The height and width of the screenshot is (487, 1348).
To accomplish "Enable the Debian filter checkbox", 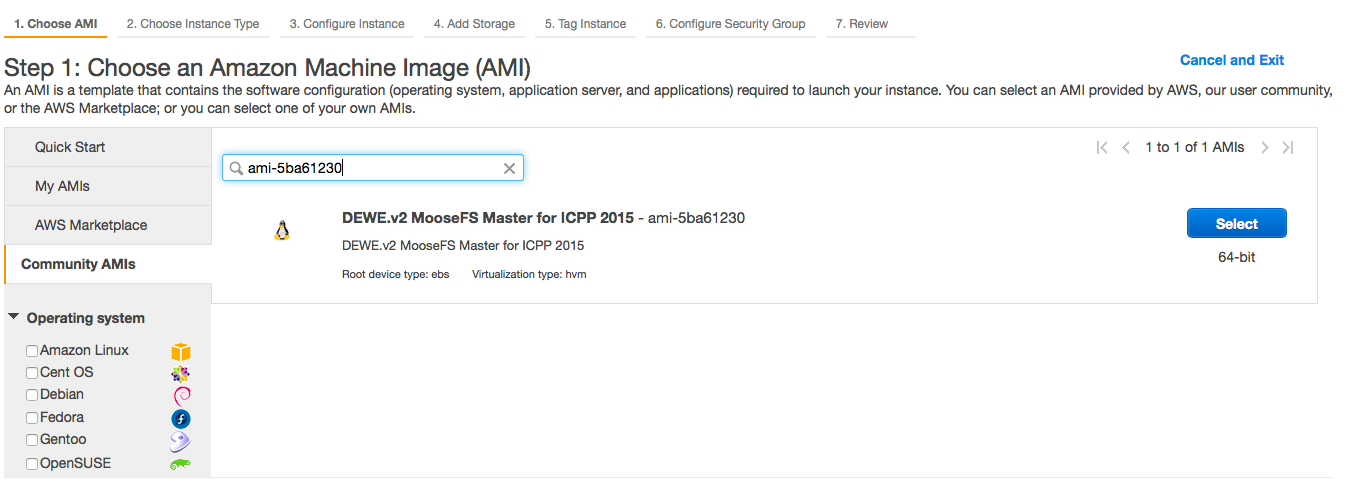I will tap(32, 395).
